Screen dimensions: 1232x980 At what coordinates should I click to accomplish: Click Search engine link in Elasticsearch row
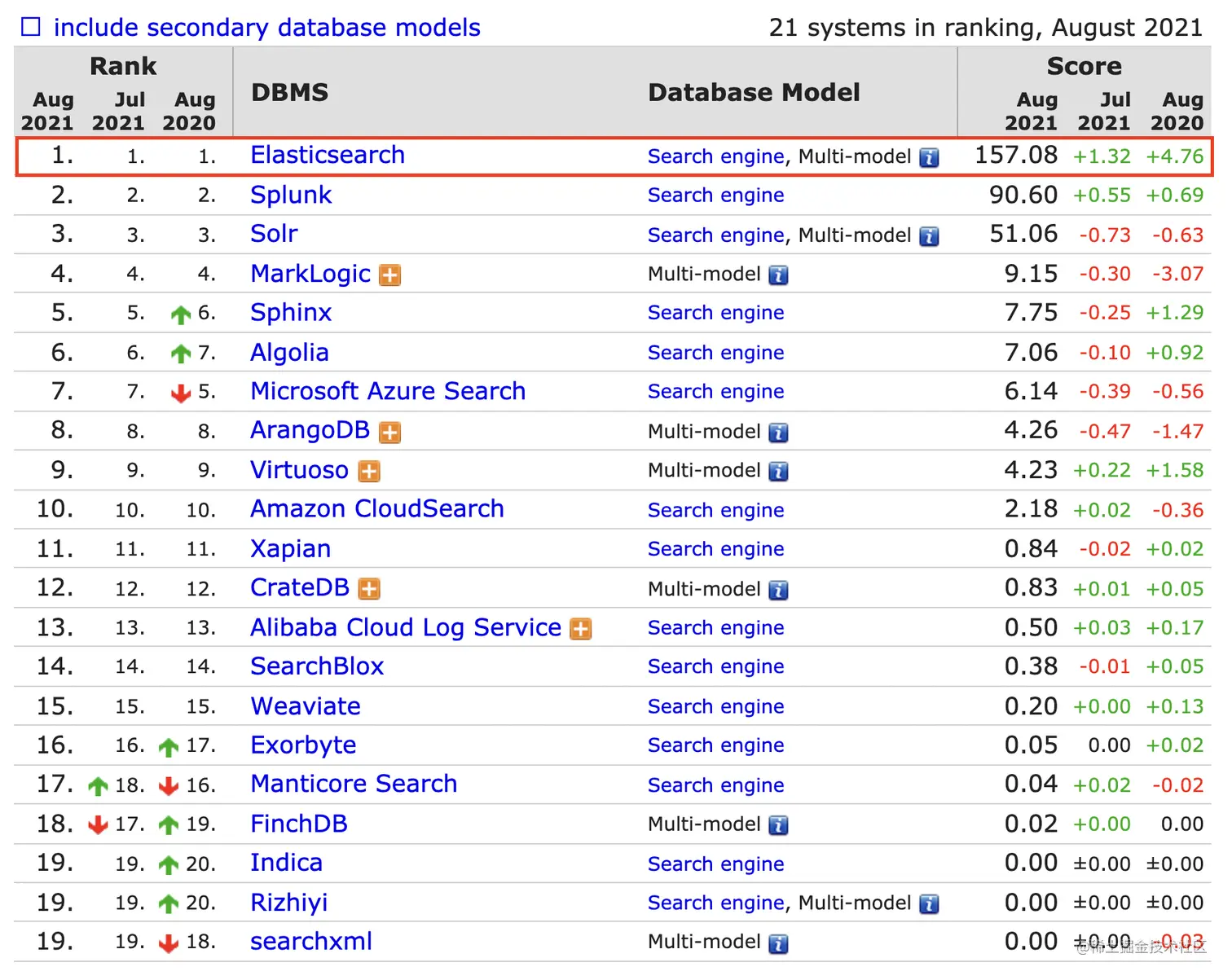click(x=716, y=157)
